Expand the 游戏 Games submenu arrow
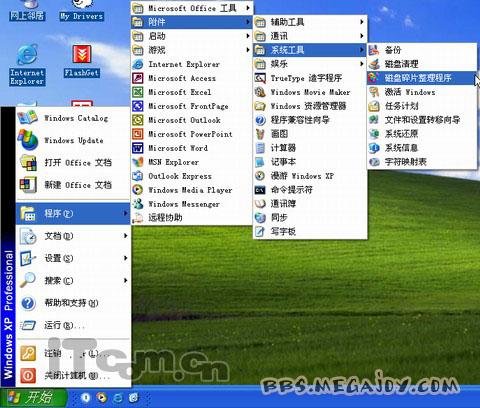The image size is (480, 408). (248, 50)
